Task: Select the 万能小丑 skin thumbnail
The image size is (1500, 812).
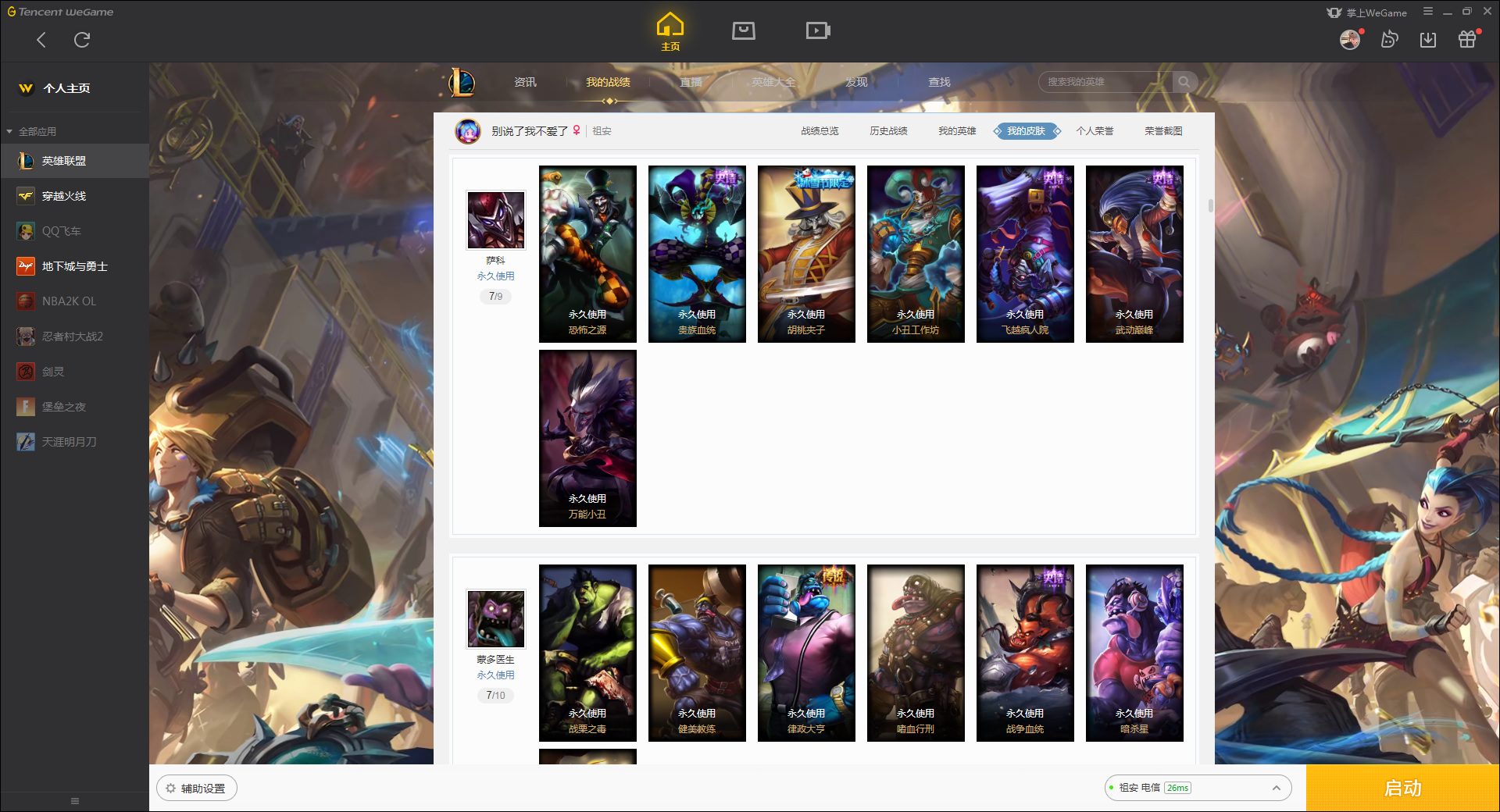Action: pyautogui.click(x=587, y=438)
